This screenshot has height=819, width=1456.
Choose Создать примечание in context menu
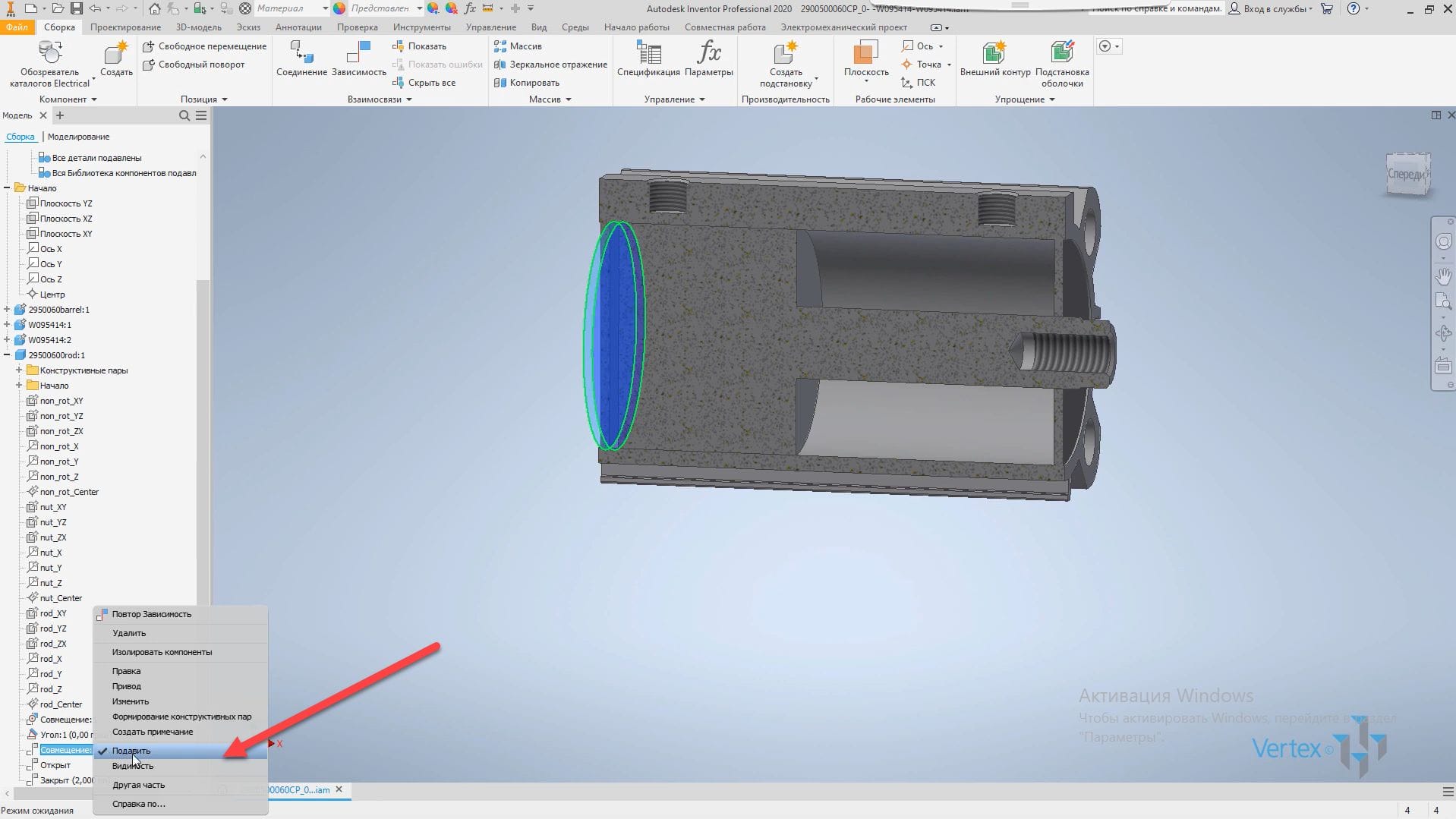(181, 732)
